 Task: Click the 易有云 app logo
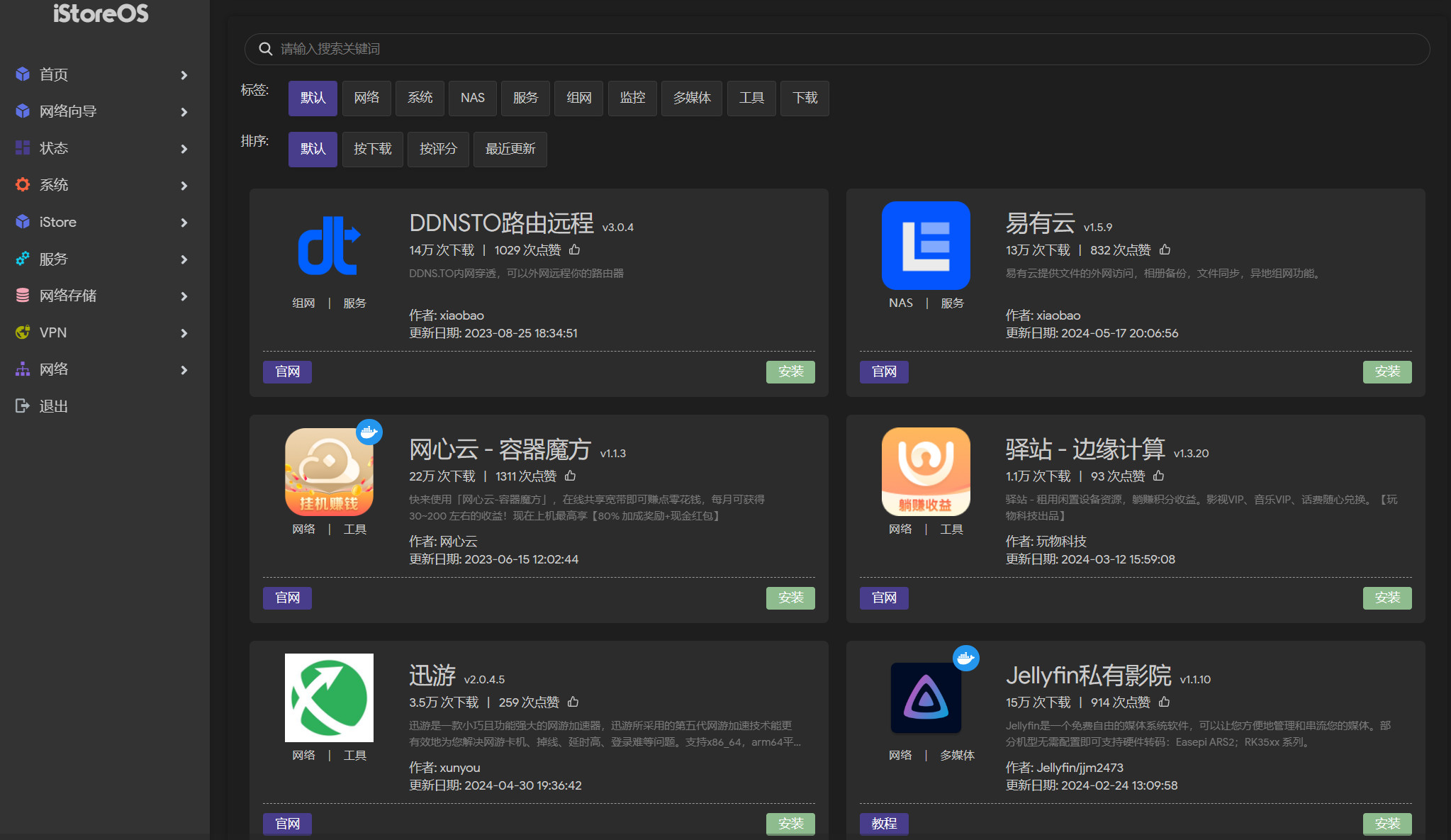pos(926,245)
